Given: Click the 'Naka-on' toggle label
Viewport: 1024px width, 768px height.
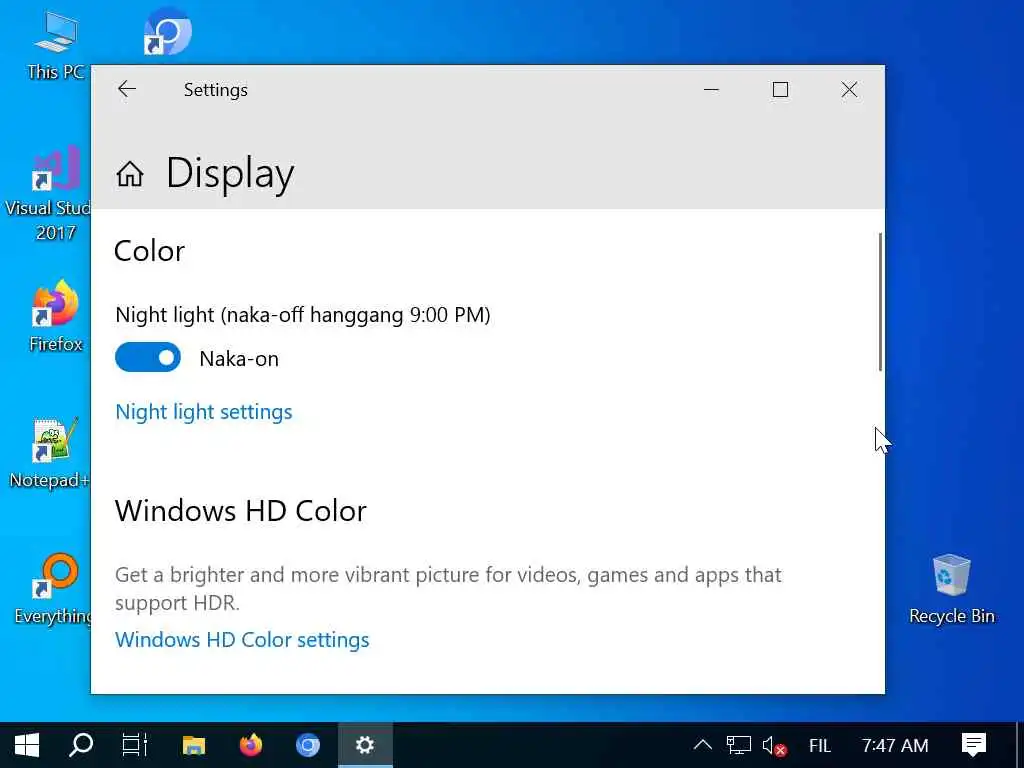Looking at the screenshot, I should point(239,359).
